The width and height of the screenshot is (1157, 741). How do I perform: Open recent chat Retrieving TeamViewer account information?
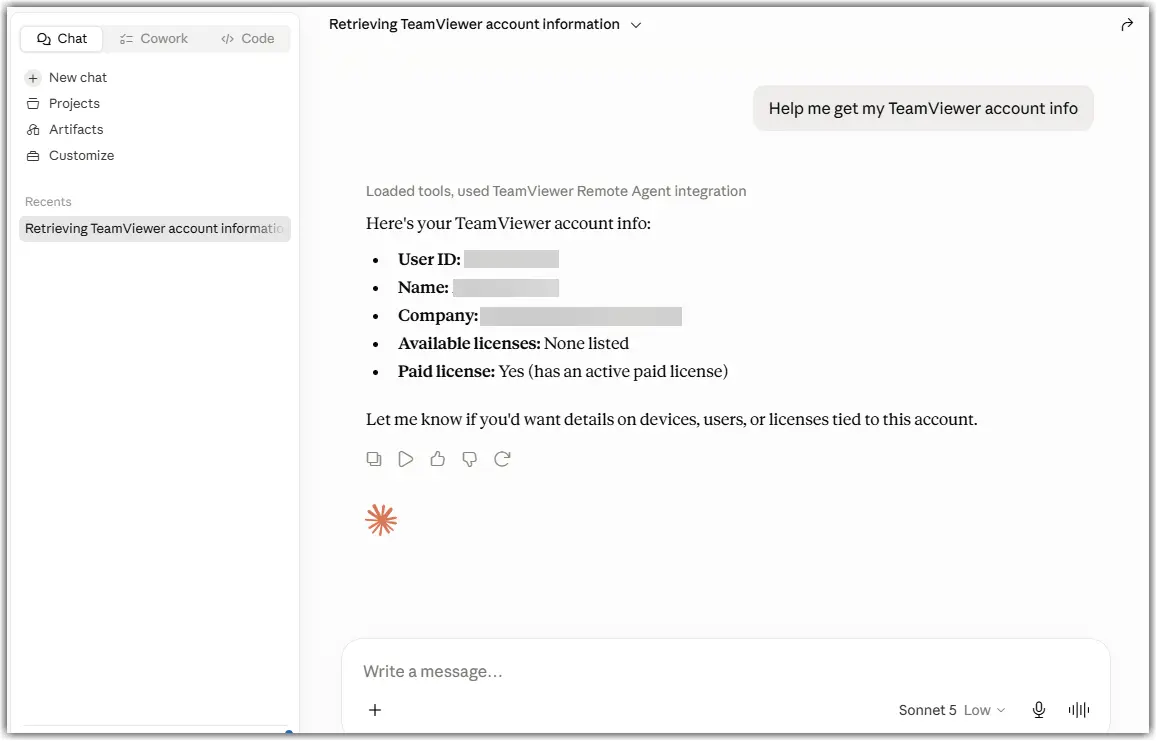click(x=155, y=228)
